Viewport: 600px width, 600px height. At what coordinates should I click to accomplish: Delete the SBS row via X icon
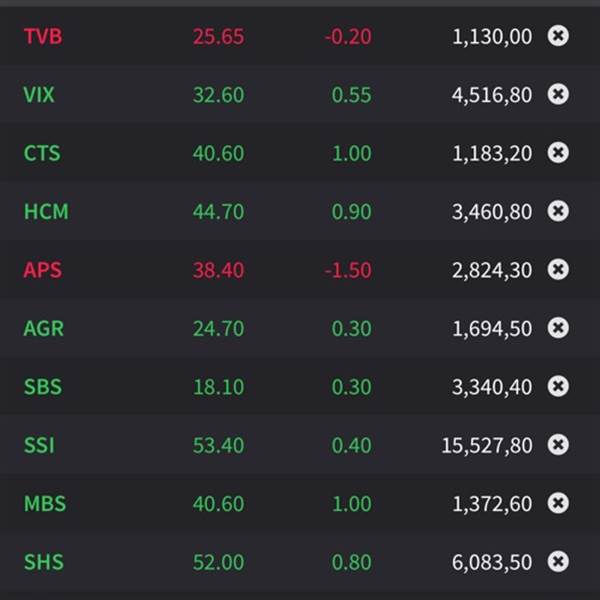558,386
